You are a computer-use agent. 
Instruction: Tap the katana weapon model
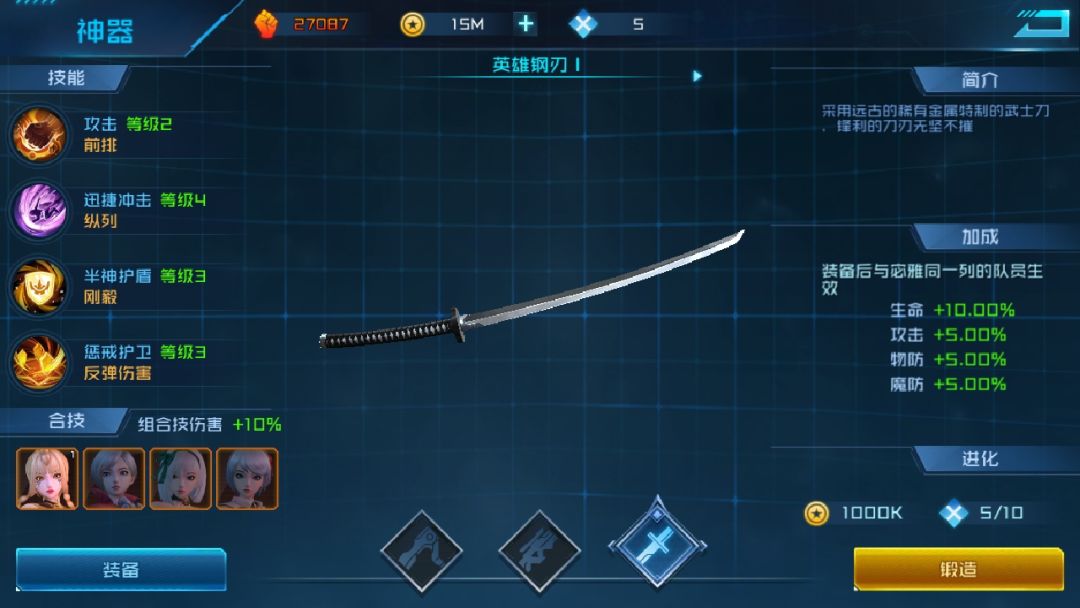click(532, 289)
